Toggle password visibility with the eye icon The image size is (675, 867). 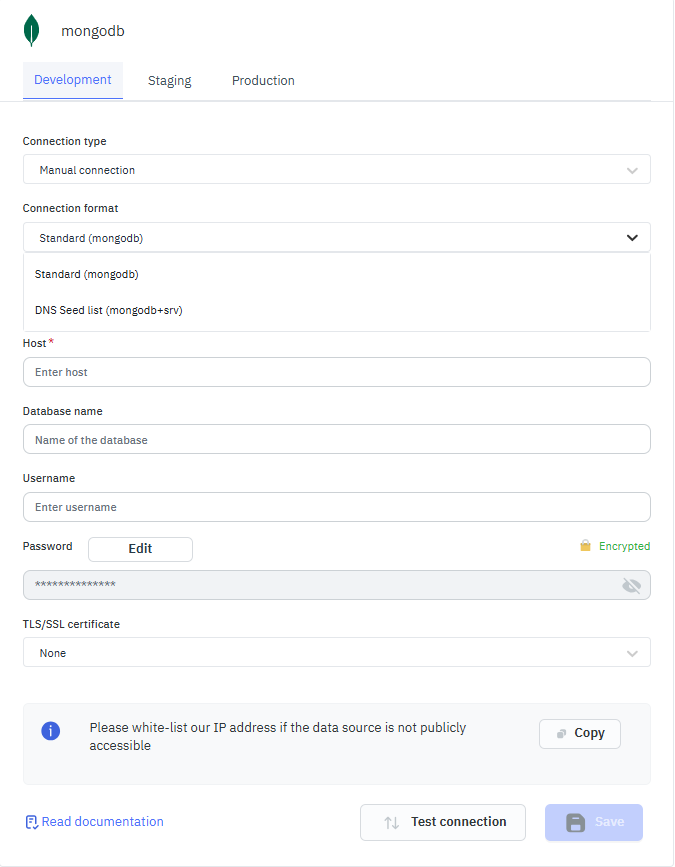pyautogui.click(x=631, y=585)
